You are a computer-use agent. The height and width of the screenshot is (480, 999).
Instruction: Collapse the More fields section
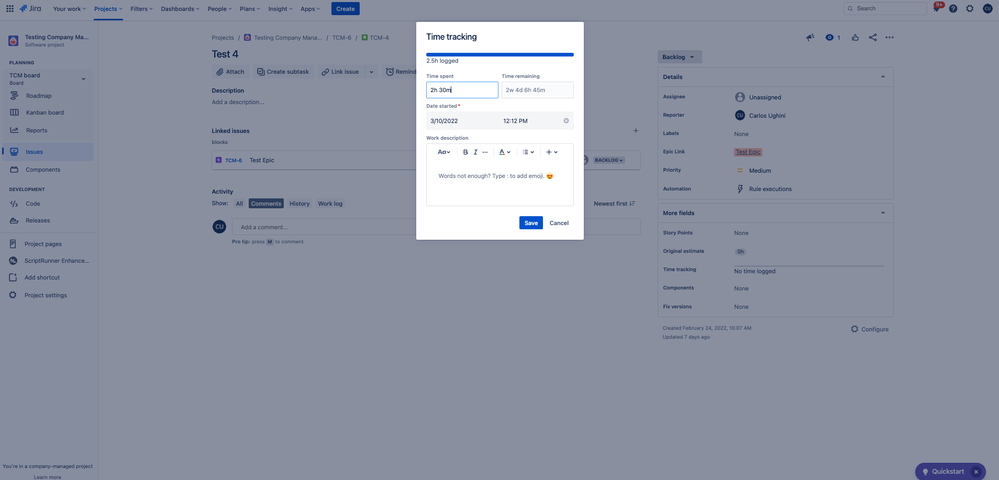pos(882,213)
